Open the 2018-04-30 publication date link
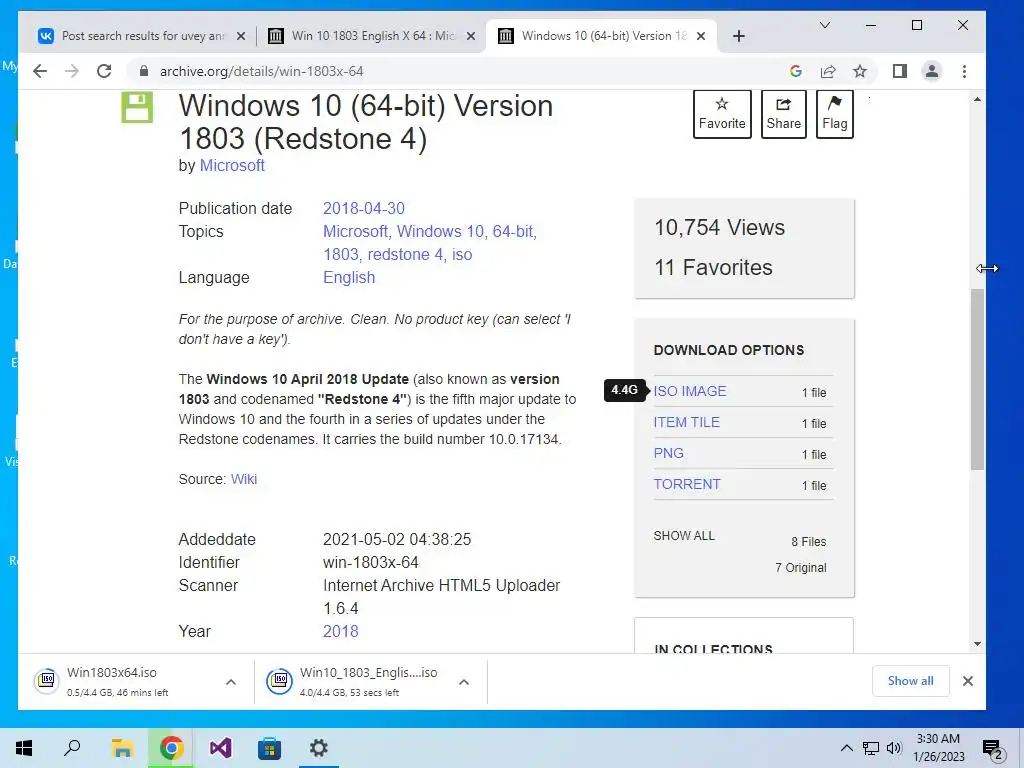Viewport: 1024px width, 768px height. pos(364,208)
